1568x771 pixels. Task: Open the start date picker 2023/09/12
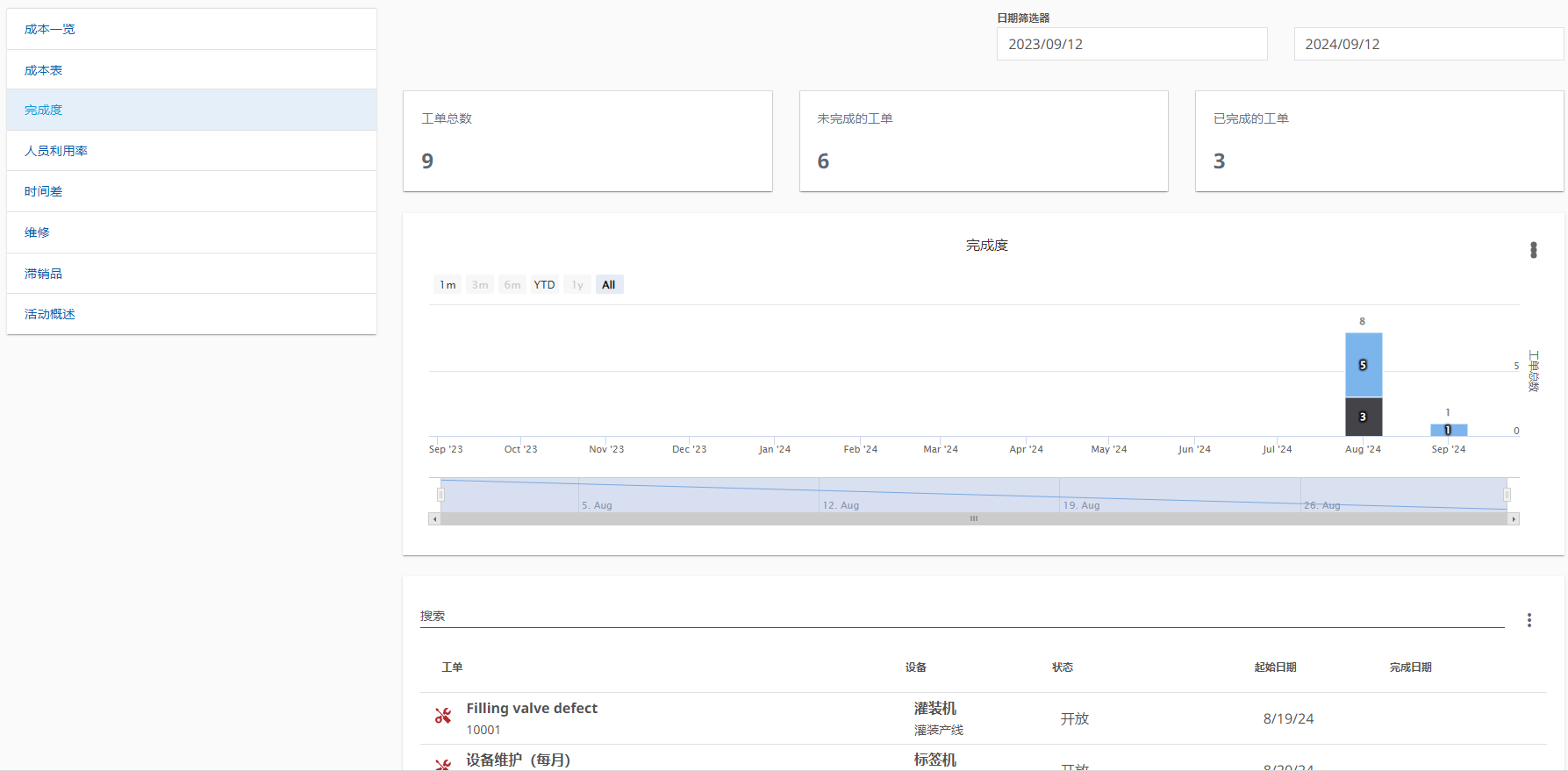click(1131, 44)
